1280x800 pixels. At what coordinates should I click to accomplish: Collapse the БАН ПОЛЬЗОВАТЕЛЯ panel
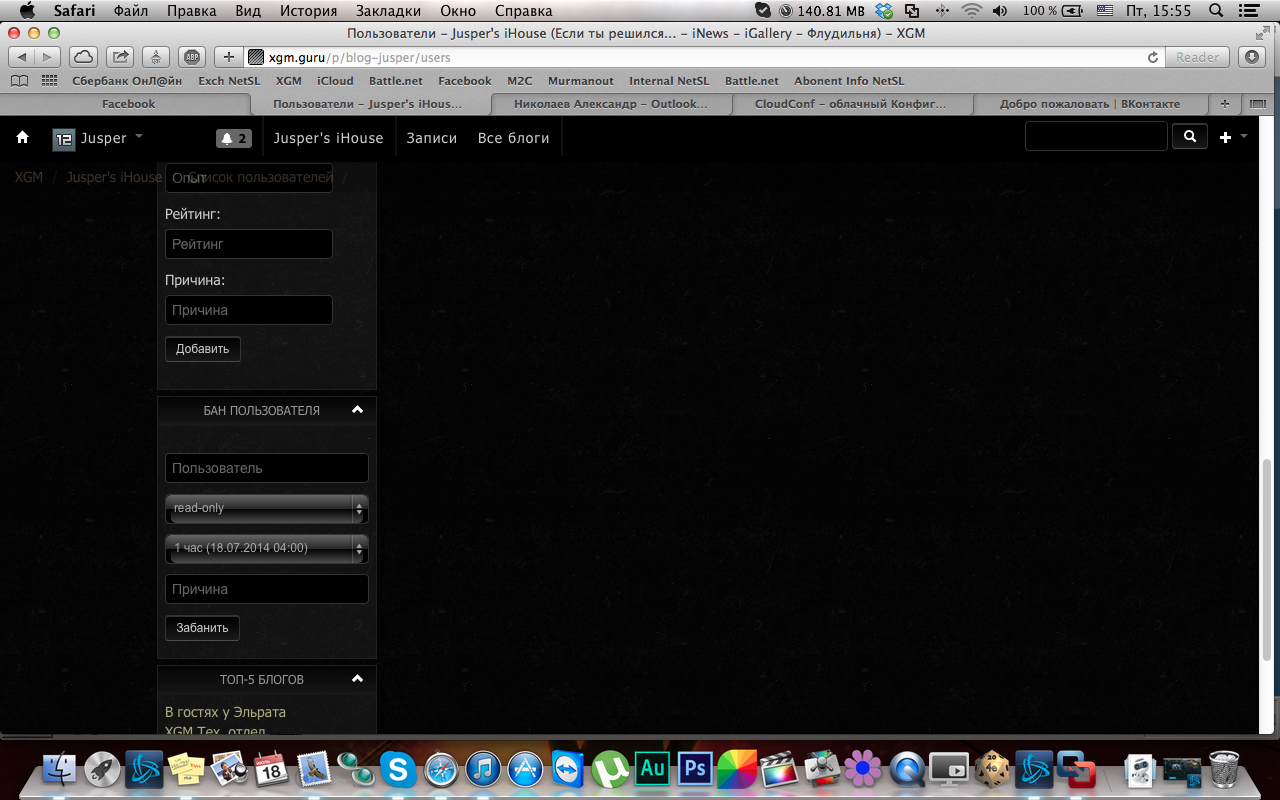[357, 410]
